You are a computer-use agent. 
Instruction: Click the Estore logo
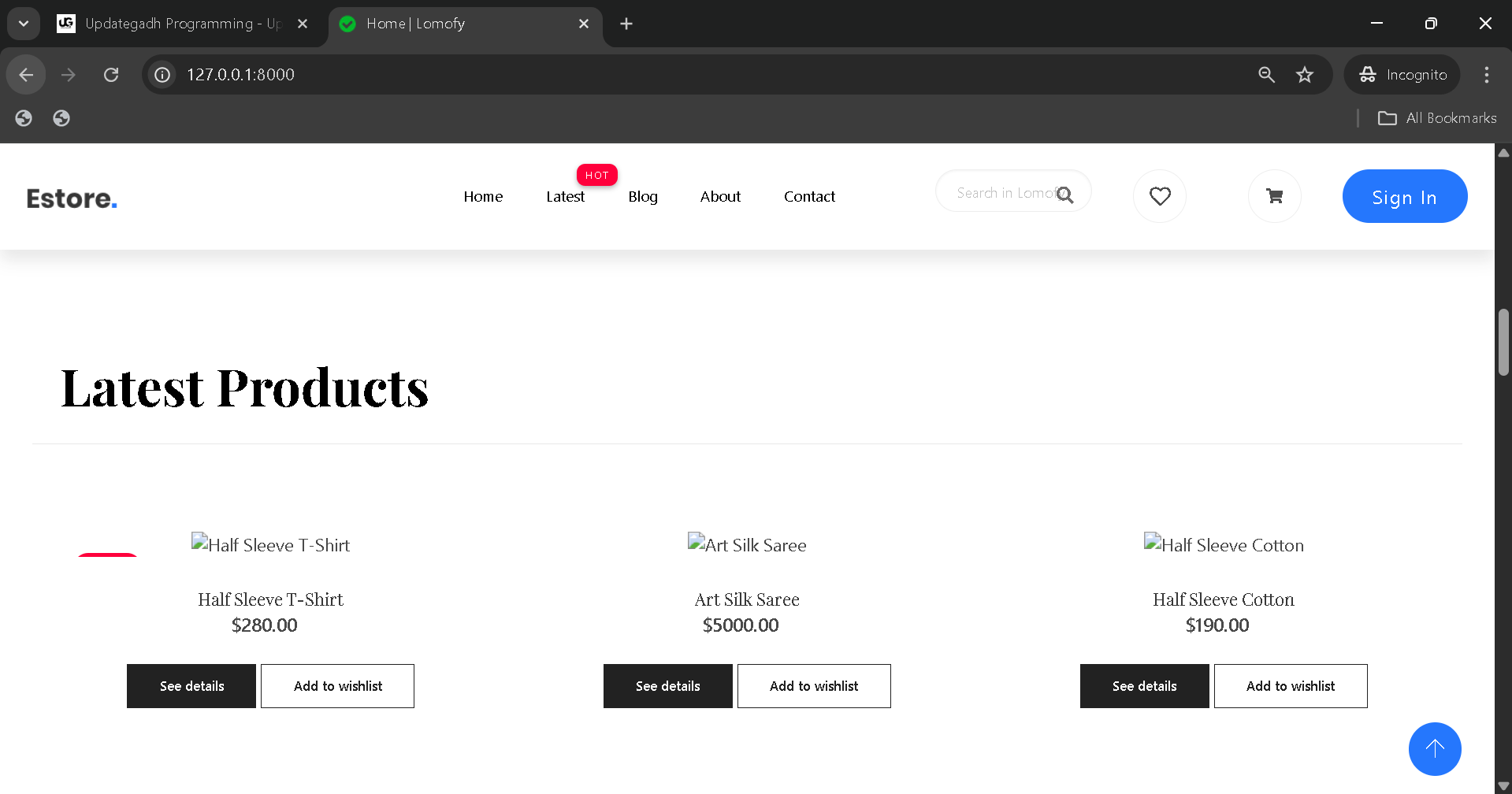(71, 197)
